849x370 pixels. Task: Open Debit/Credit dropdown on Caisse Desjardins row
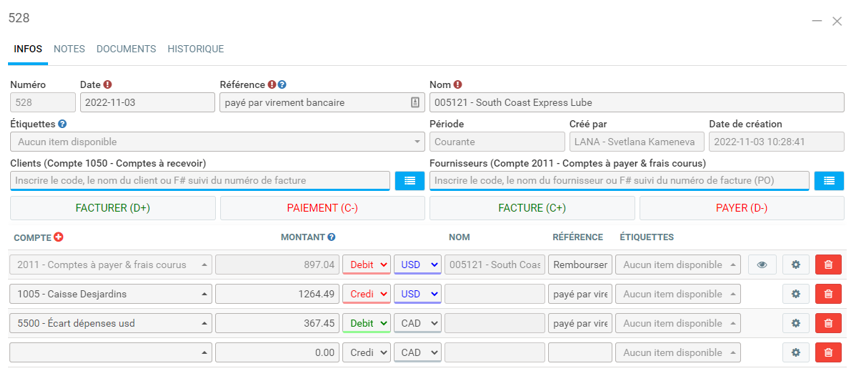tap(367, 294)
